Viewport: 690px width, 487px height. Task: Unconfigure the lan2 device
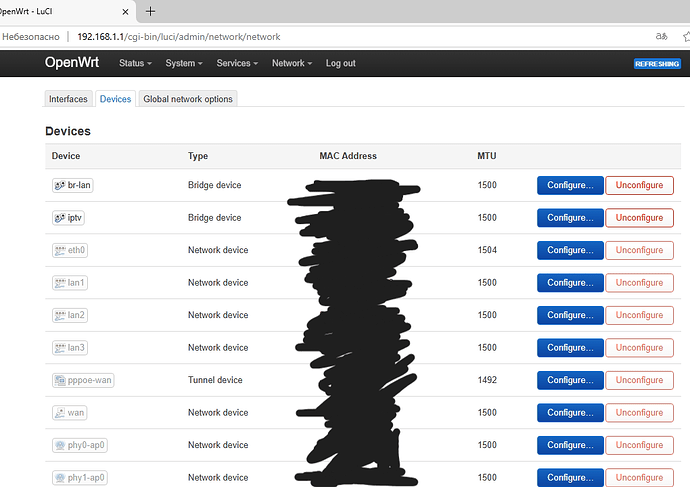click(639, 315)
